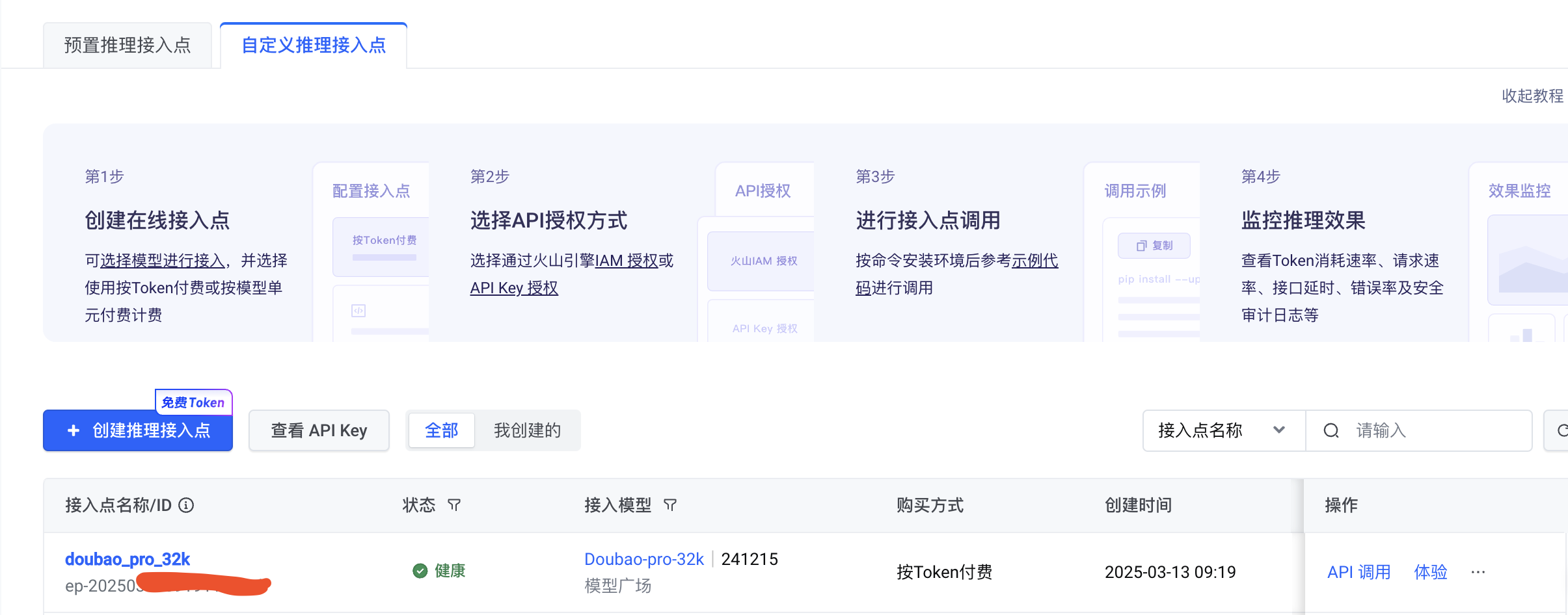Open the doubao_pro_32k endpoint link
Screen dimensions: 1568x615
128,559
